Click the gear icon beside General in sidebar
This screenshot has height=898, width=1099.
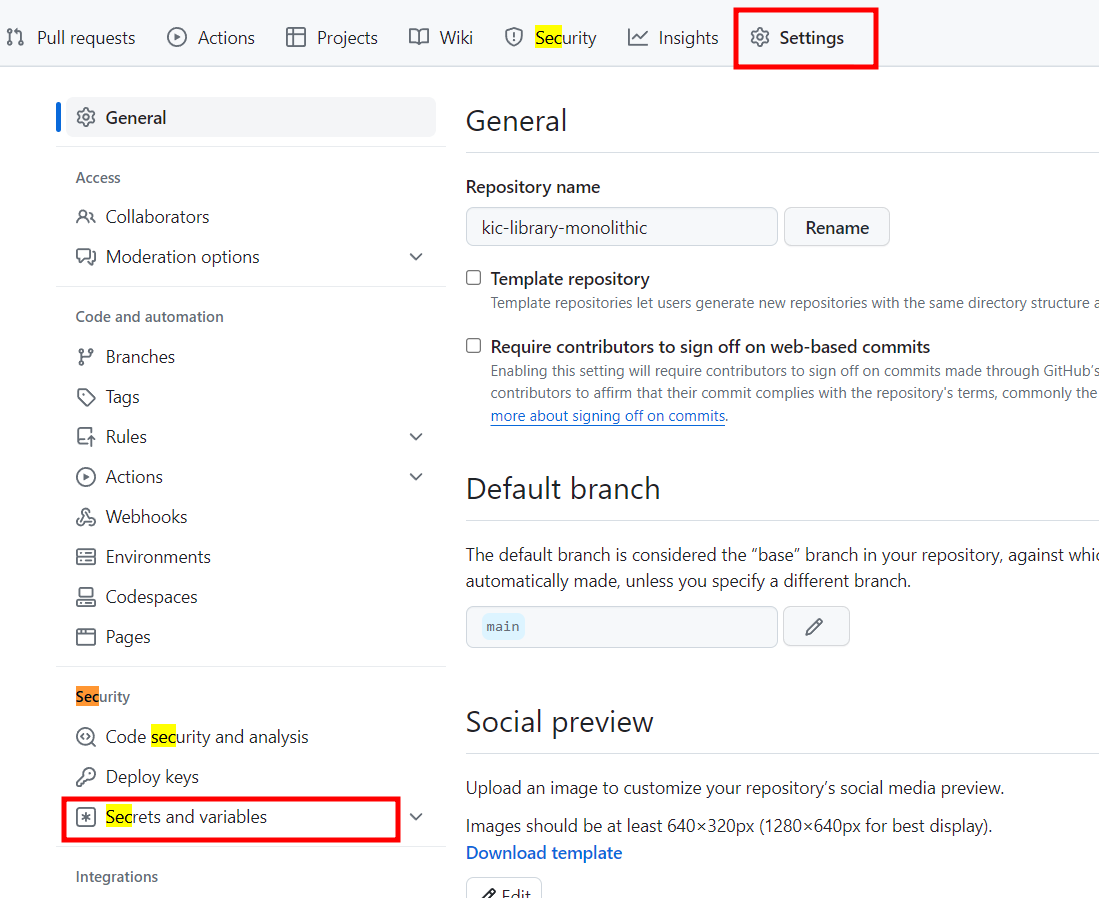[86, 117]
